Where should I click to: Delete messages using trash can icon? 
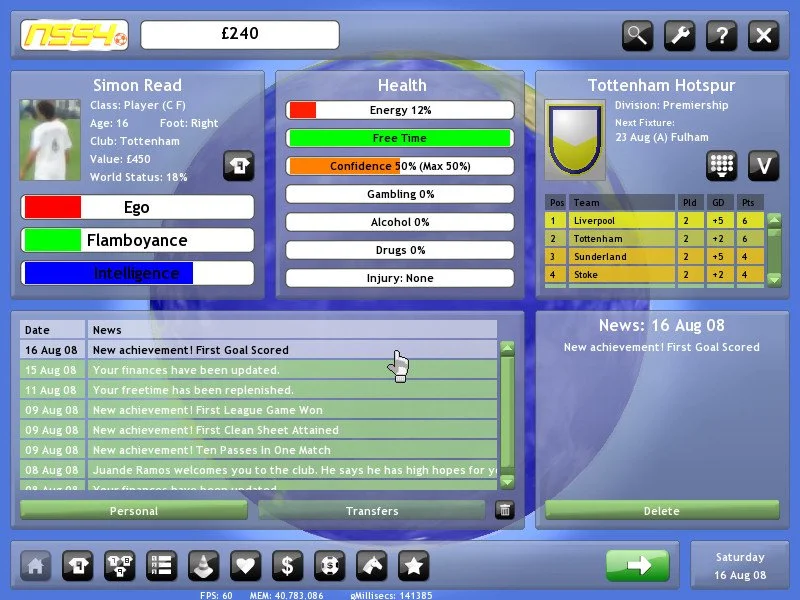click(505, 511)
